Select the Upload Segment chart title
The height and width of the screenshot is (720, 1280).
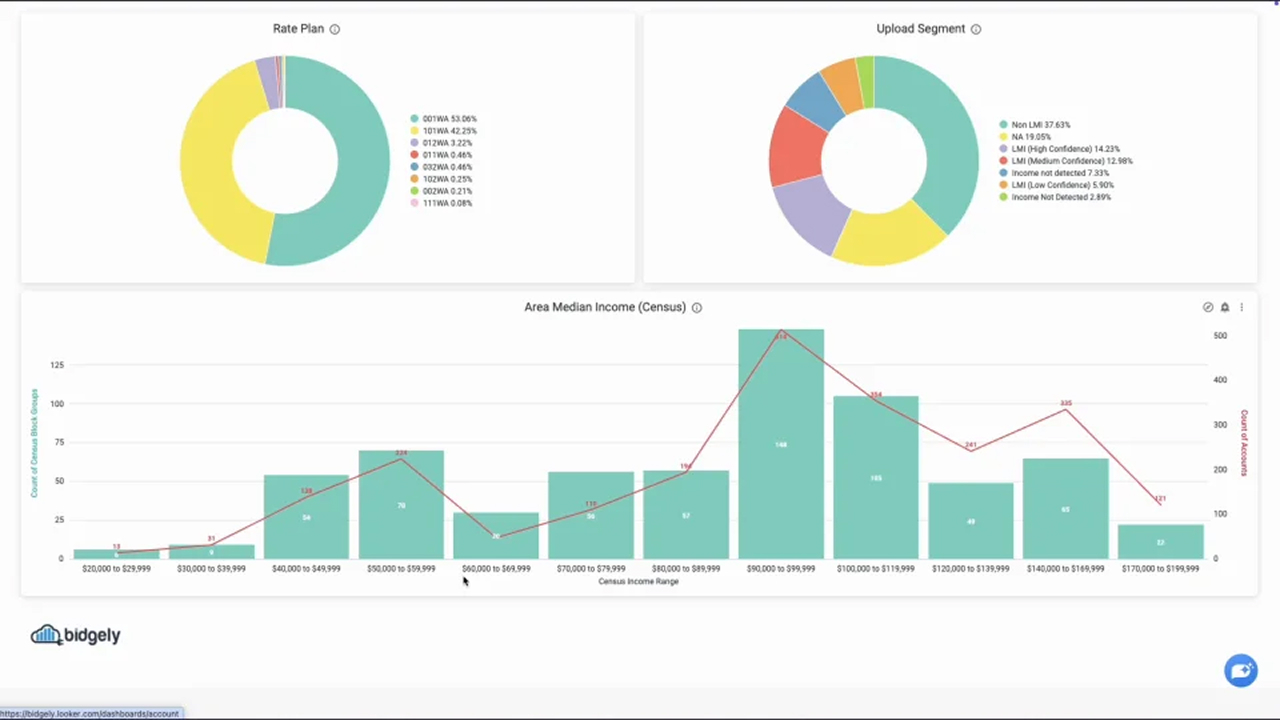(920, 28)
